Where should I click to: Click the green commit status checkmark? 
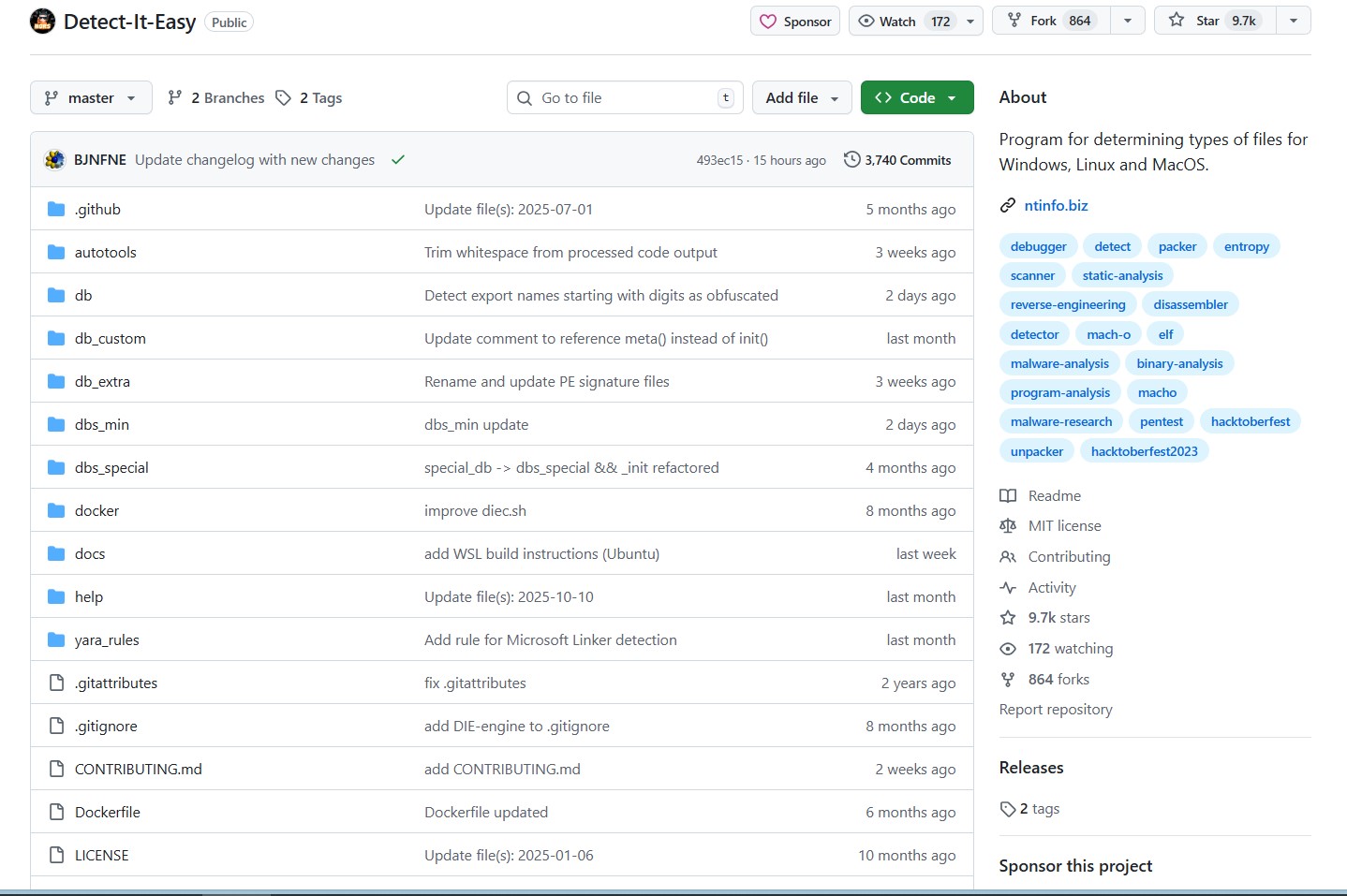(x=398, y=160)
